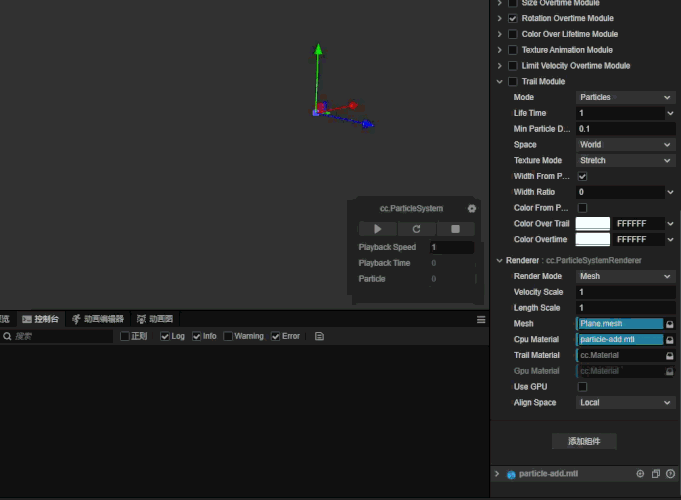Screen dimensions: 681x500
Task: Click the red X-axis gizmo handle
Action: point(353,105)
